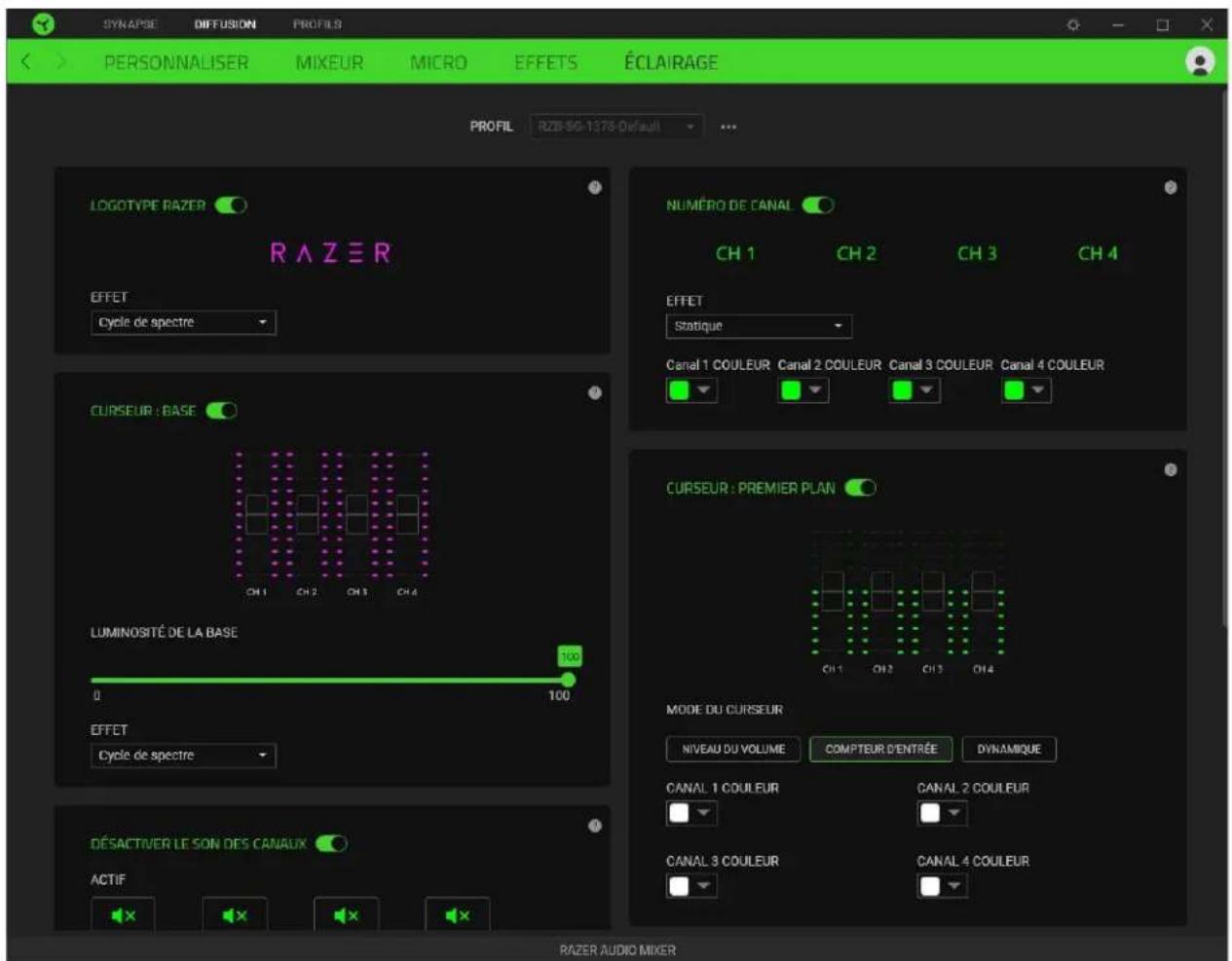Toggle Curseur : Premier plan switch
The image size is (1232, 961).
(861, 488)
